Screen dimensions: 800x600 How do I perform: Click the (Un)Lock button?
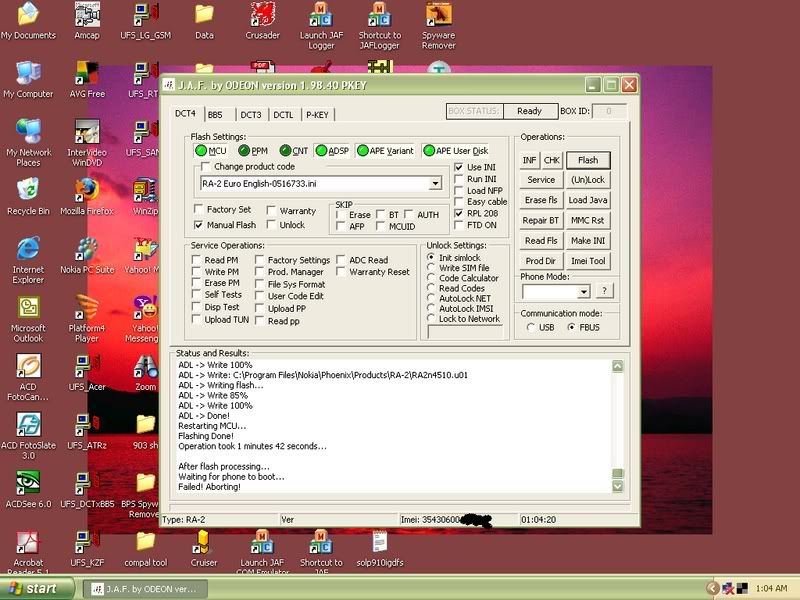tap(588, 180)
